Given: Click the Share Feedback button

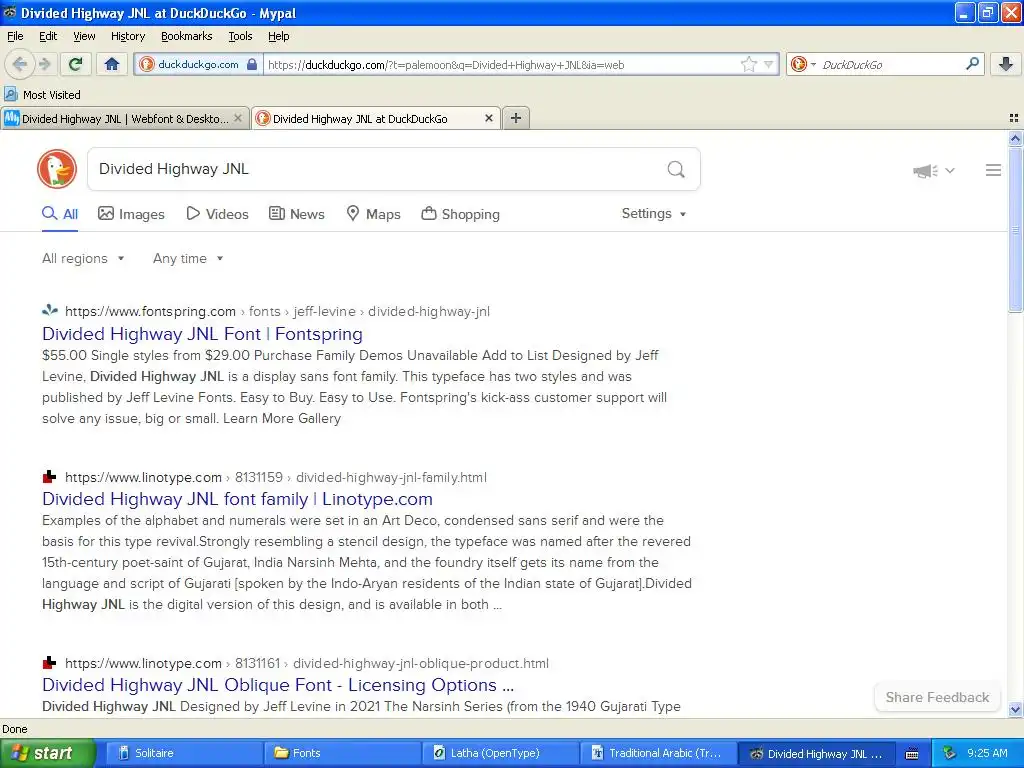Looking at the screenshot, I should [x=937, y=697].
